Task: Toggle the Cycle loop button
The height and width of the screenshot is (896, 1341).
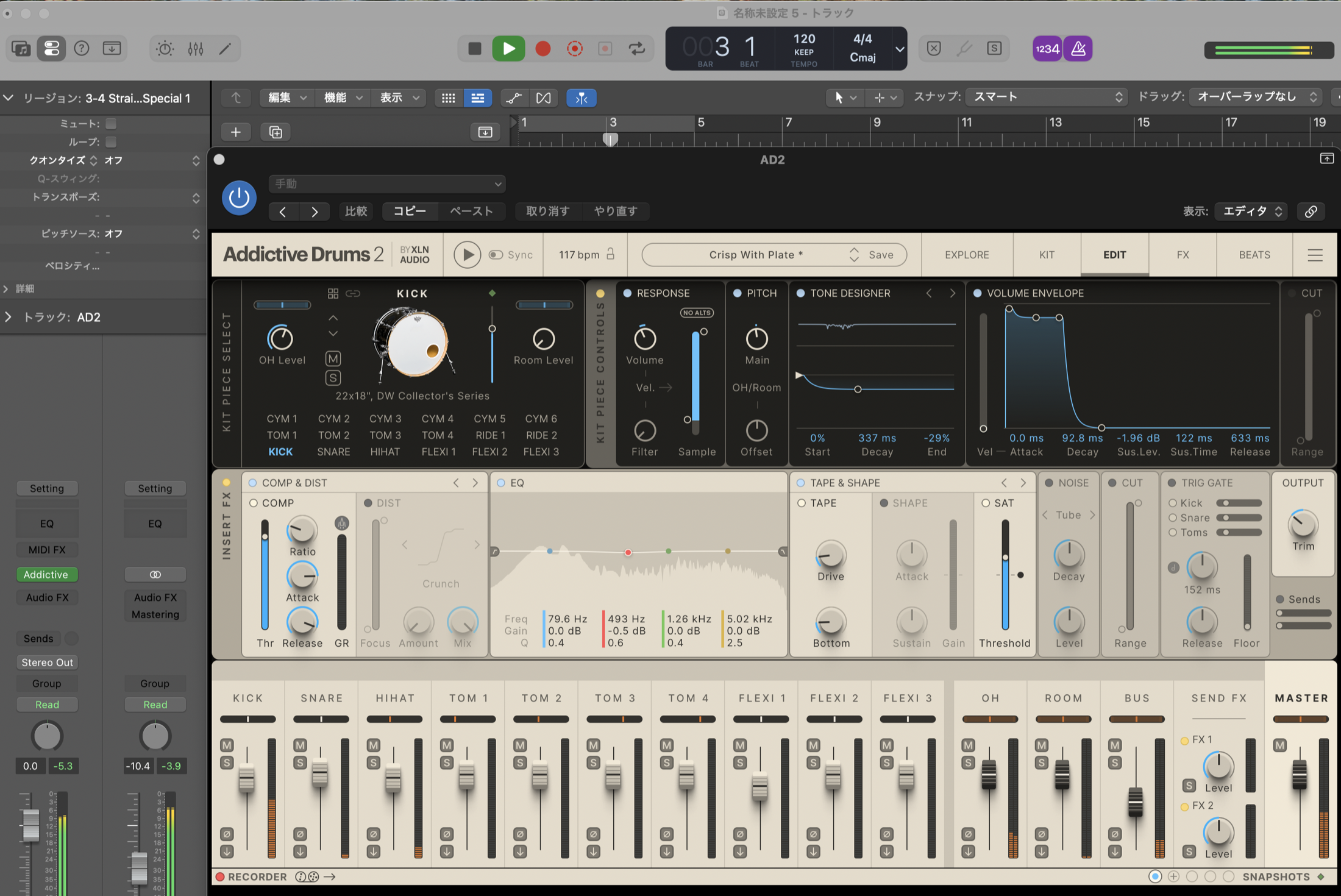Action: point(637,48)
